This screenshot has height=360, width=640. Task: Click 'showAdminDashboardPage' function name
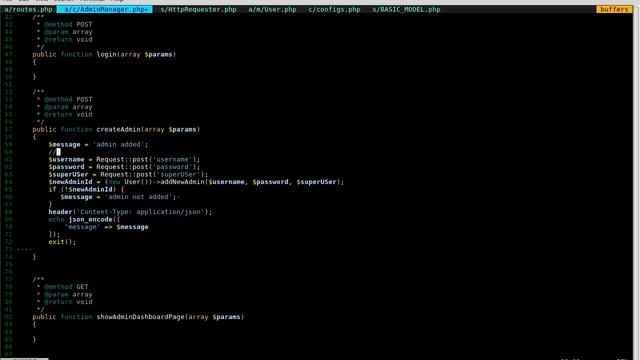140,317
